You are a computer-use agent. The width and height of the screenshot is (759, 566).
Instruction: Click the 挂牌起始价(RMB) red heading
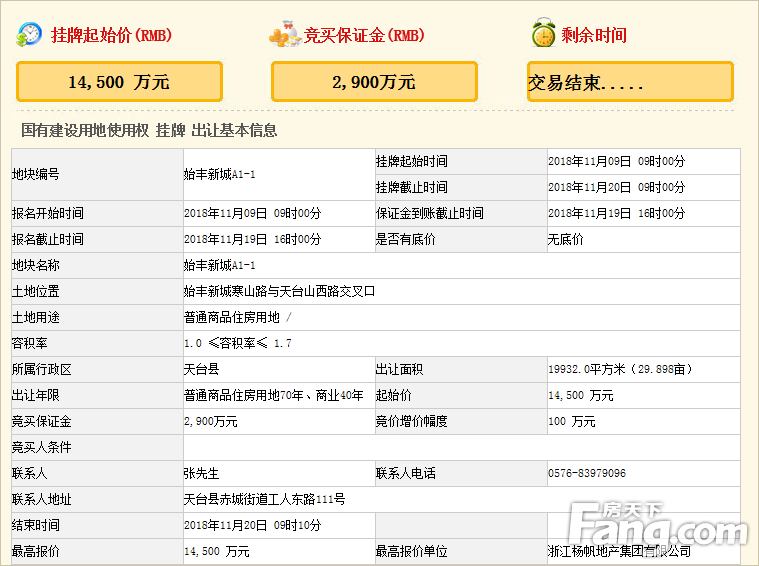111,36
